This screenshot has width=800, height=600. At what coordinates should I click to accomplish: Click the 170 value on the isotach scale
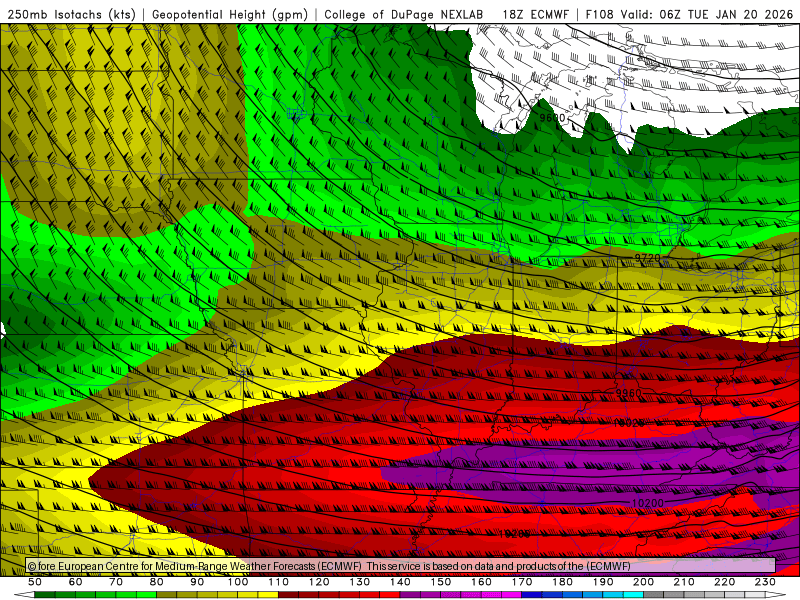pyautogui.click(x=521, y=582)
